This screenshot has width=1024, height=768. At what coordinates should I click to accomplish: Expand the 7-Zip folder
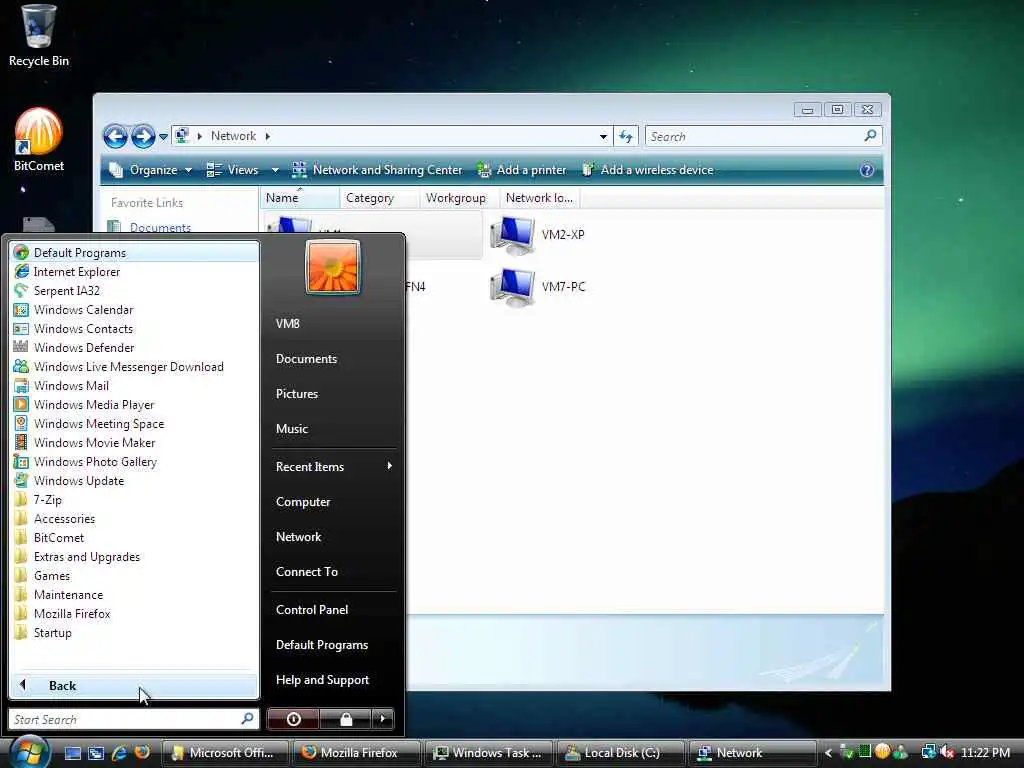tap(135, 500)
